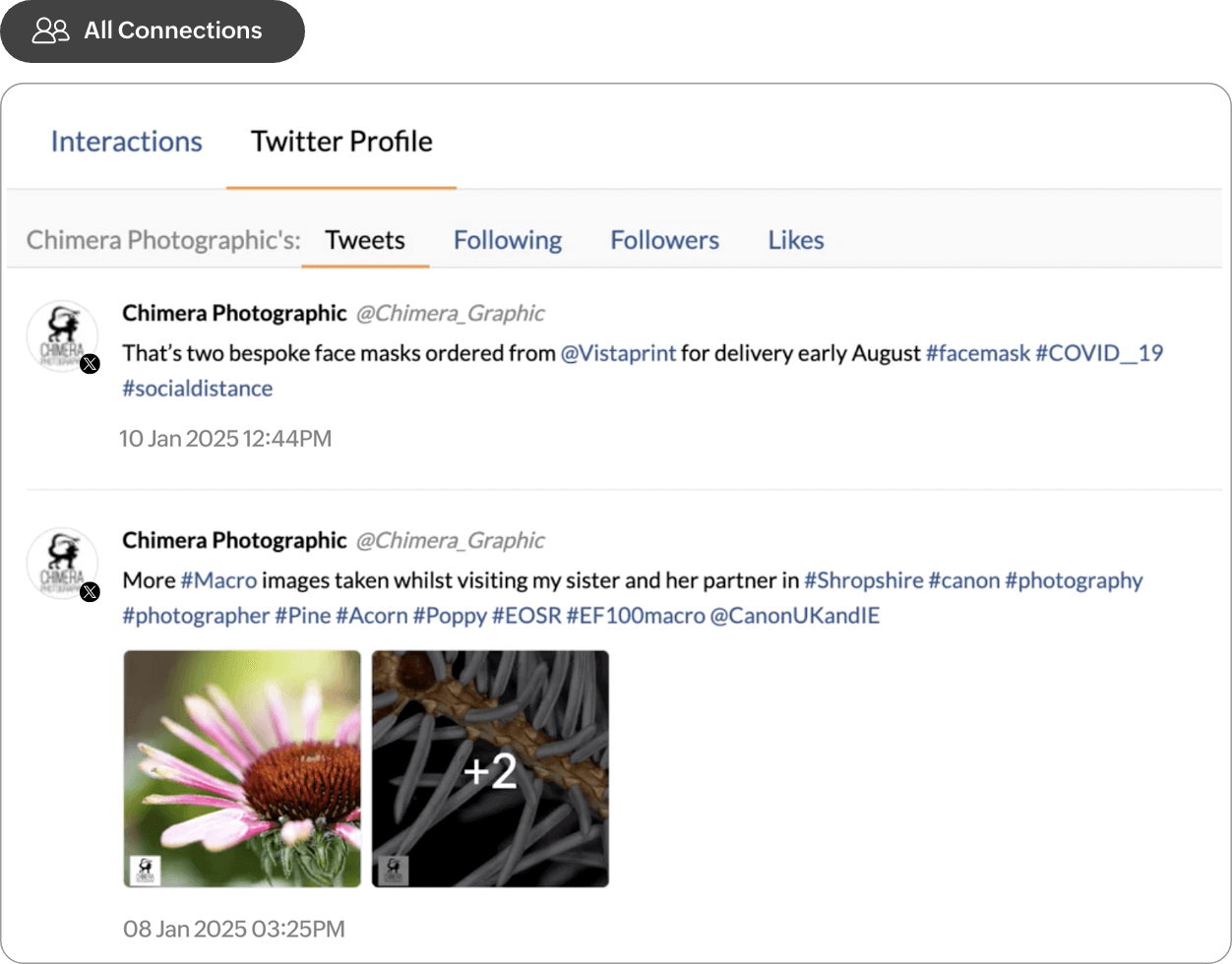Select the Twitter Profile tab

pyautogui.click(x=341, y=142)
